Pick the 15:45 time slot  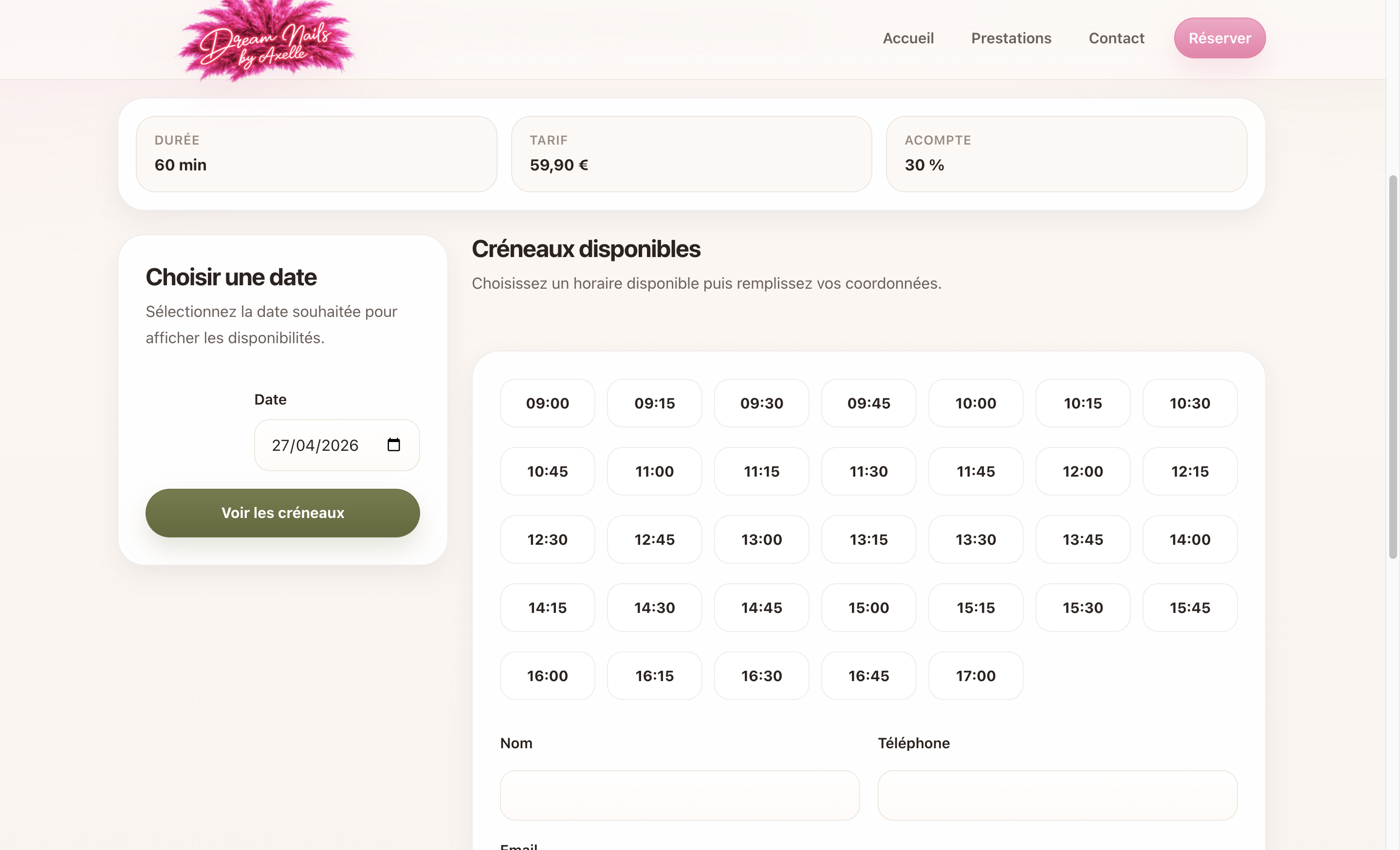click(x=1190, y=608)
